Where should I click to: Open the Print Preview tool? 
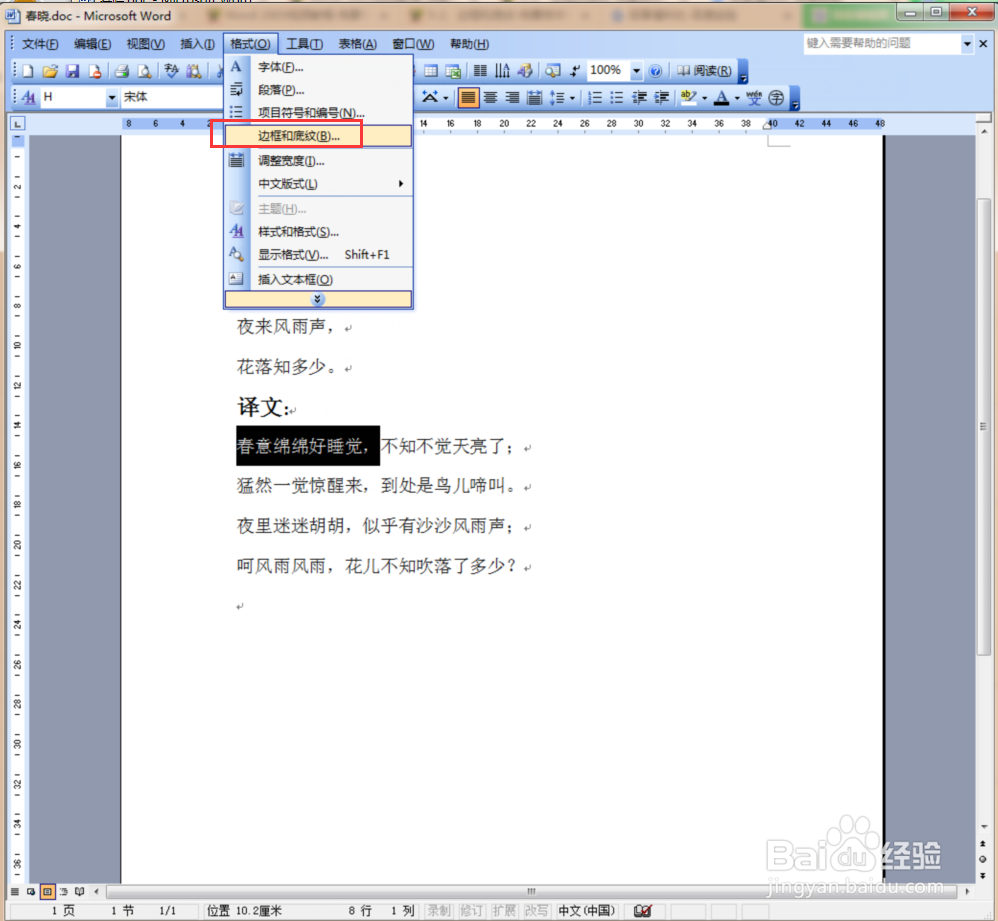142,70
